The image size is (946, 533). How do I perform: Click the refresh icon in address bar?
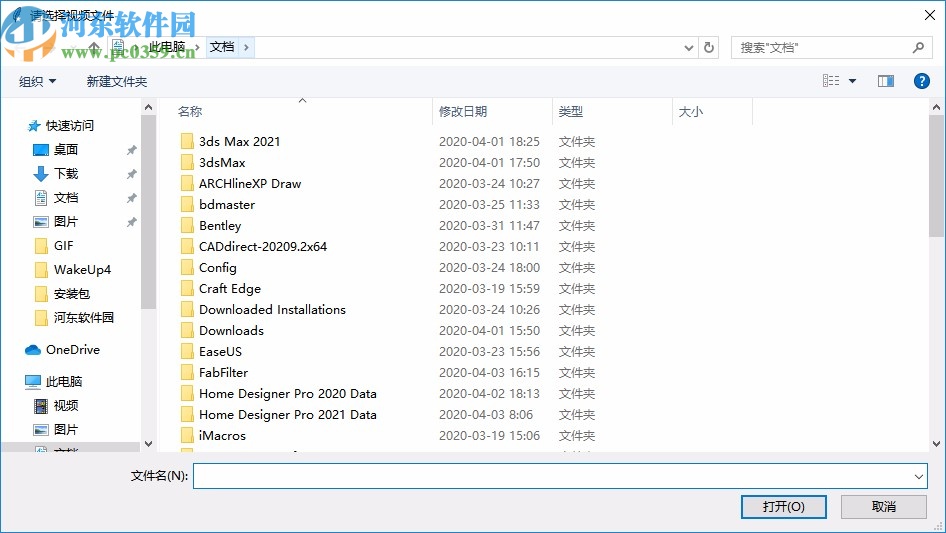tap(709, 47)
